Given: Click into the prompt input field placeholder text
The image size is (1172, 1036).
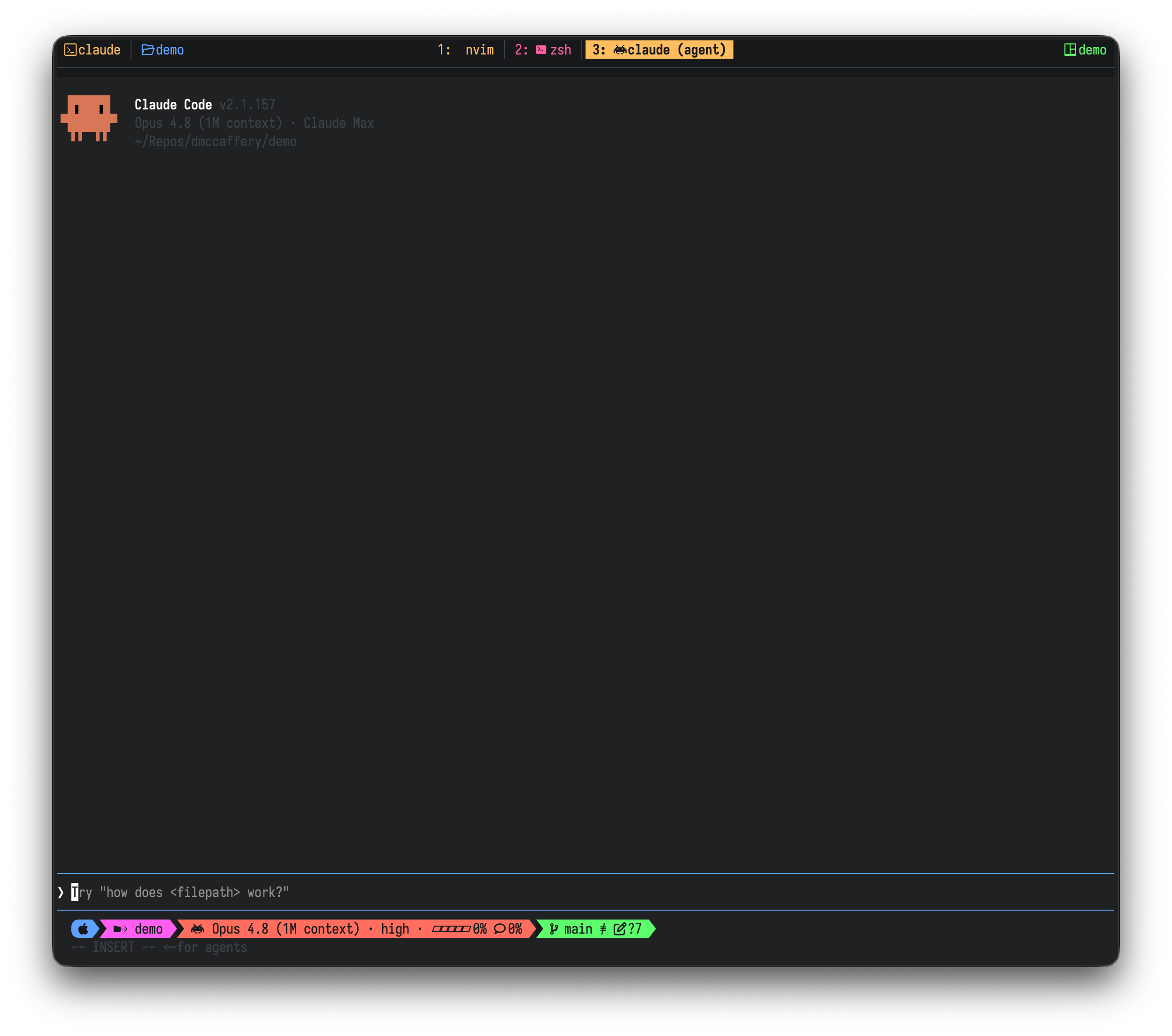Looking at the screenshot, I should 181,892.
